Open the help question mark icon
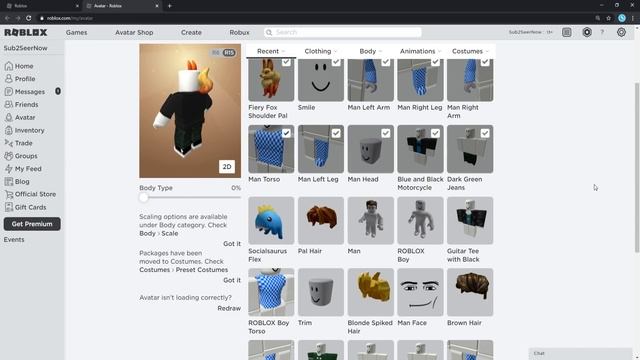640x360 pixels. click(602, 32)
